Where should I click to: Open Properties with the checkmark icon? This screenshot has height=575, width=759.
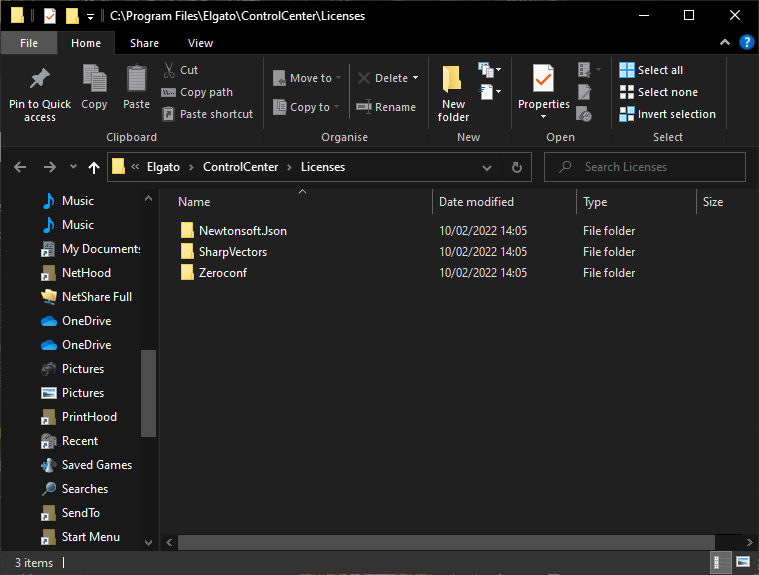pos(543,79)
